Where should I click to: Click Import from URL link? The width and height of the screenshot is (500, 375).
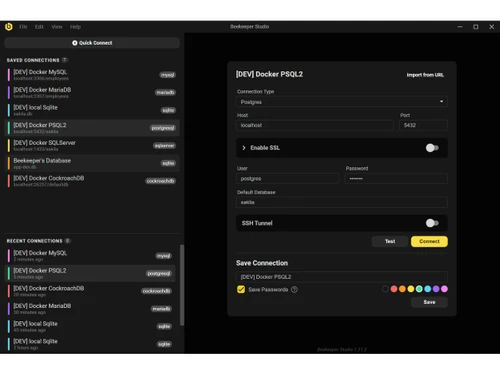coord(425,75)
